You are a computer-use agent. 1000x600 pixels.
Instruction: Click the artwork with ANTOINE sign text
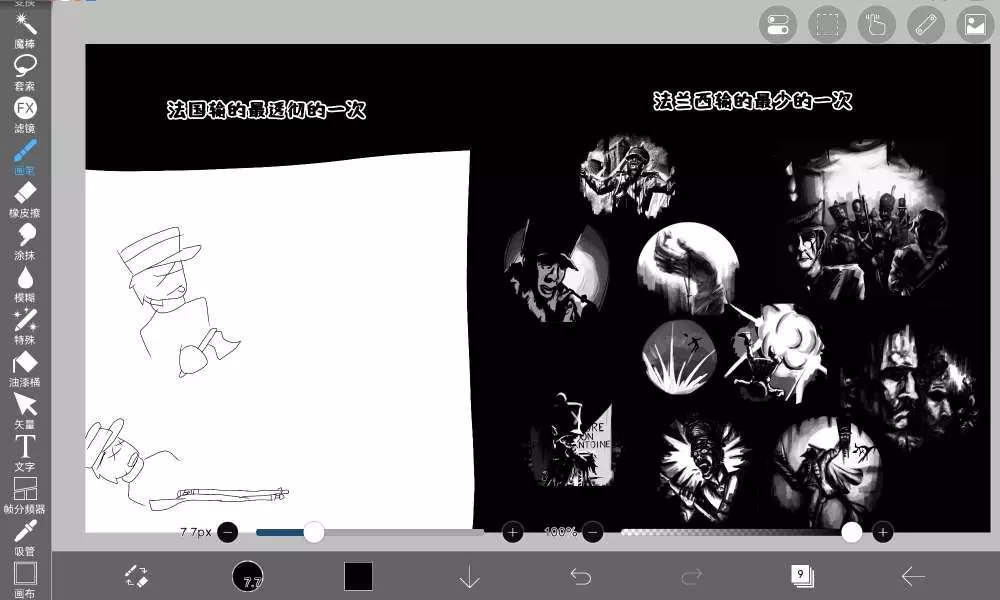click(572, 441)
